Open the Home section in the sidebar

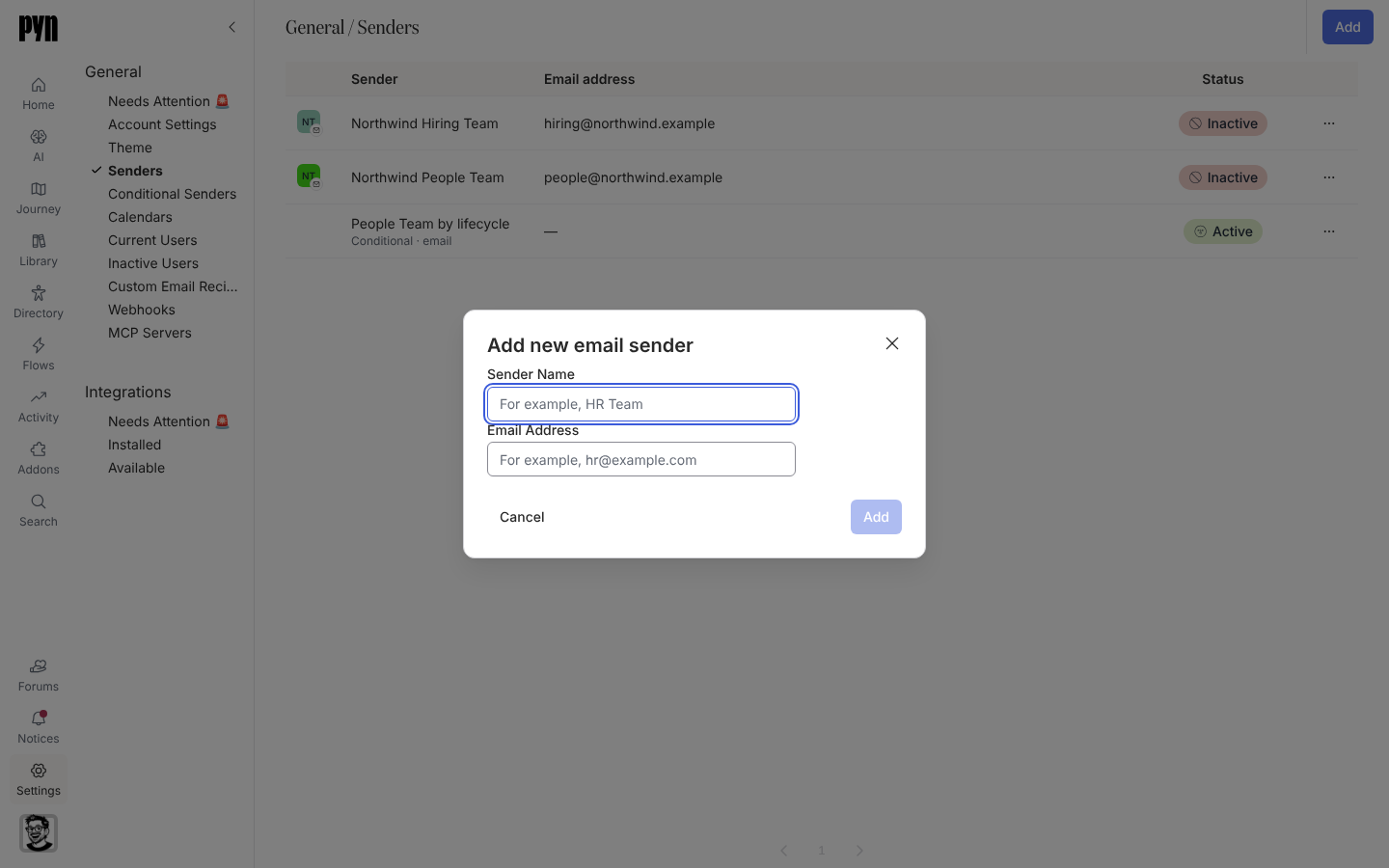point(39,94)
